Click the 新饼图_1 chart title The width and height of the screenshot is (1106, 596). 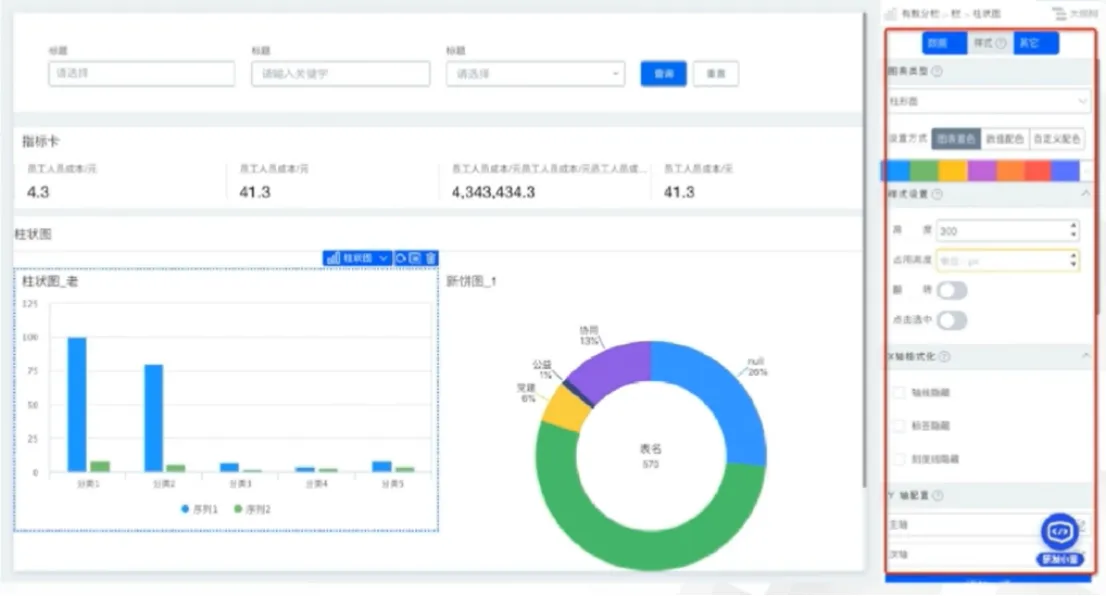click(471, 281)
